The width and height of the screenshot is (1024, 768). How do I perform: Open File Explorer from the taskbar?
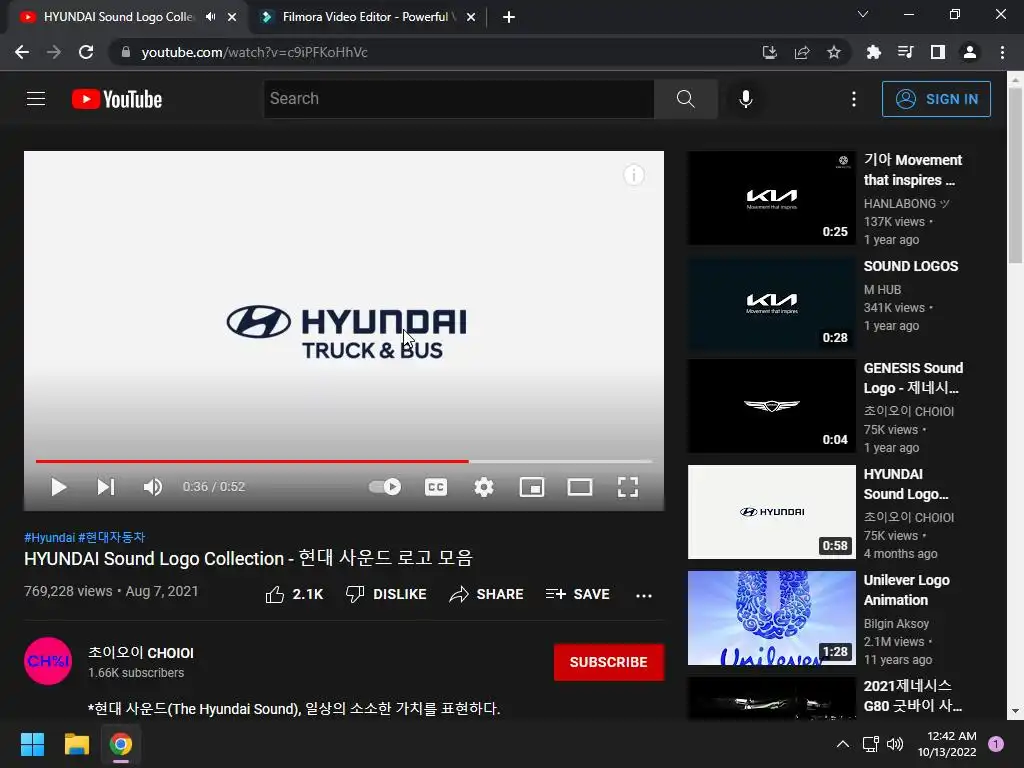click(76, 744)
